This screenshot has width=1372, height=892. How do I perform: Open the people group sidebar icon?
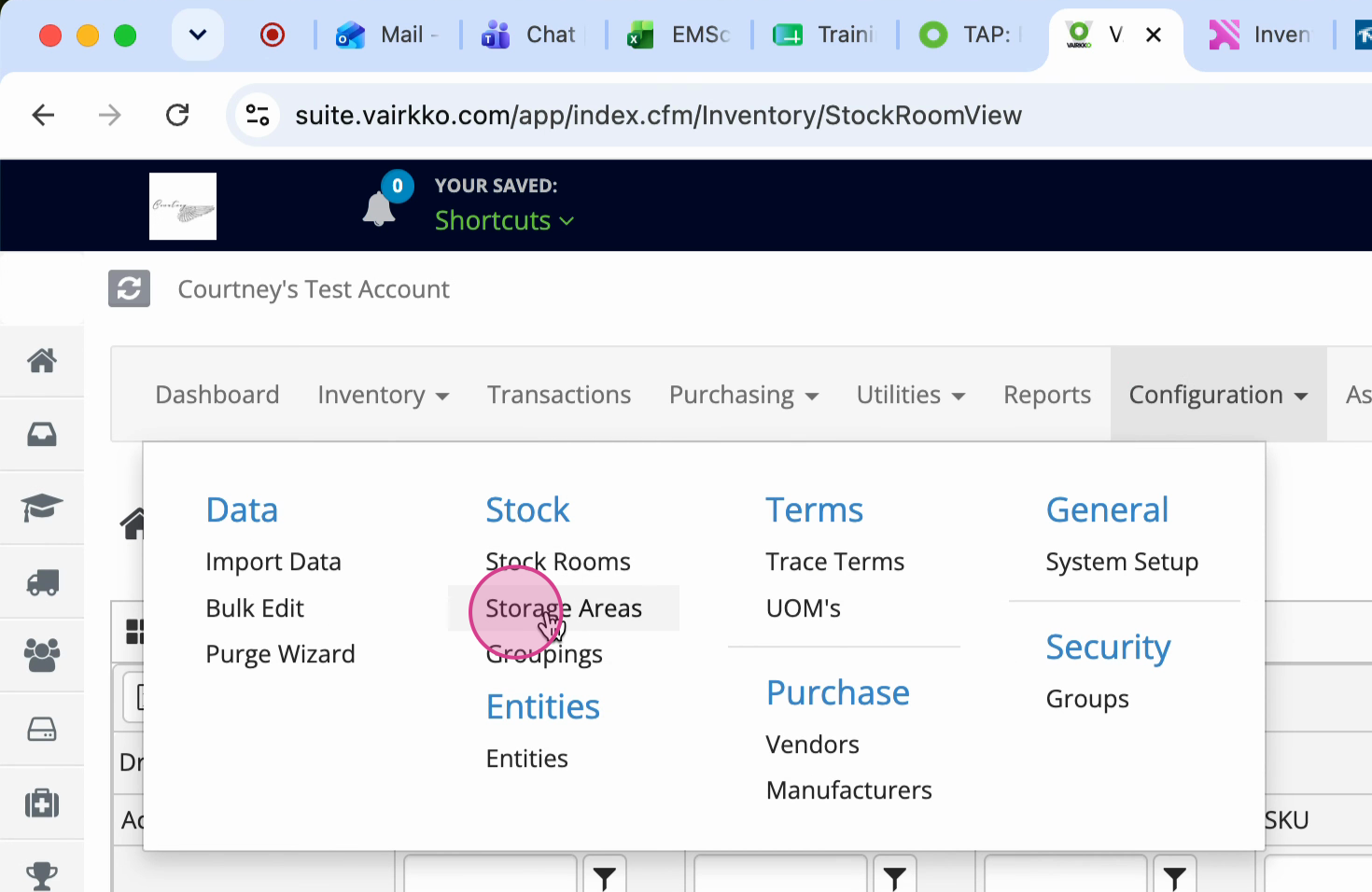[42, 655]
